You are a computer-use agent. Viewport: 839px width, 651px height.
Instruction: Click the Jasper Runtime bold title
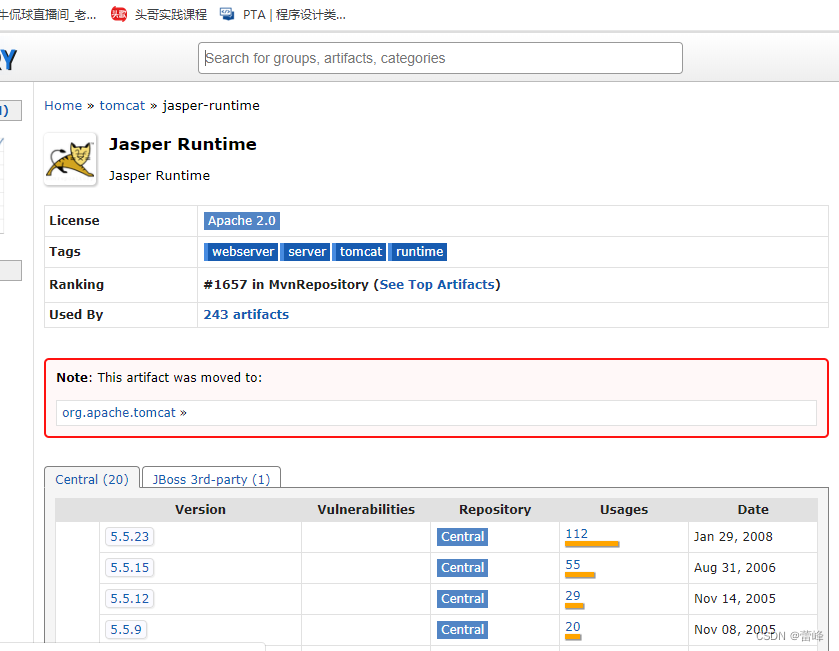[x=182, y=144]
